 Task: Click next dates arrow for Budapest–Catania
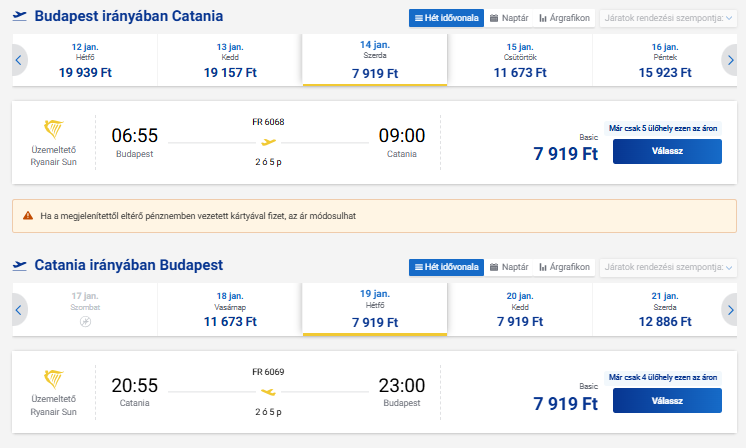[731, 61]
